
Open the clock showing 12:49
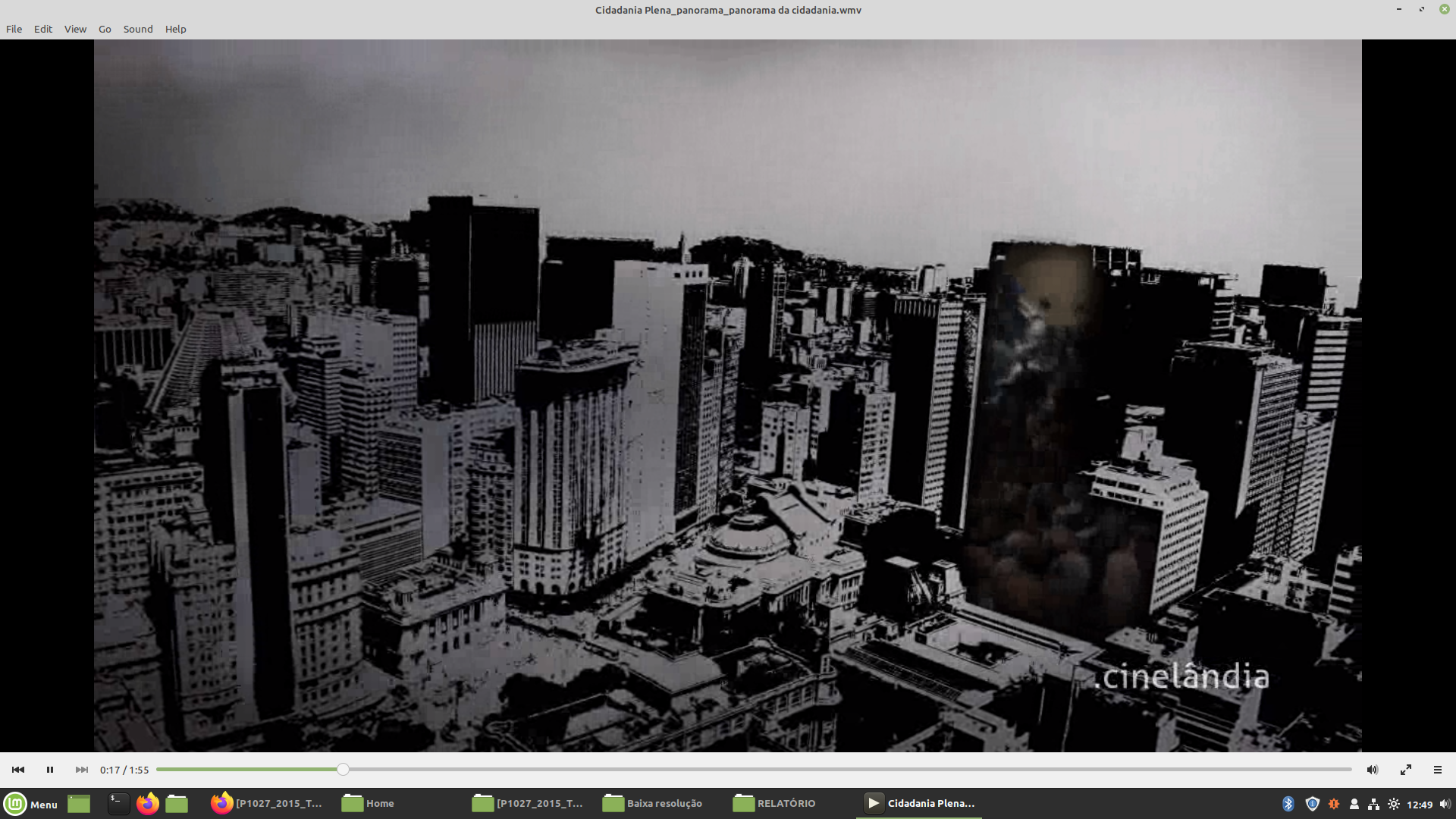1420,805
